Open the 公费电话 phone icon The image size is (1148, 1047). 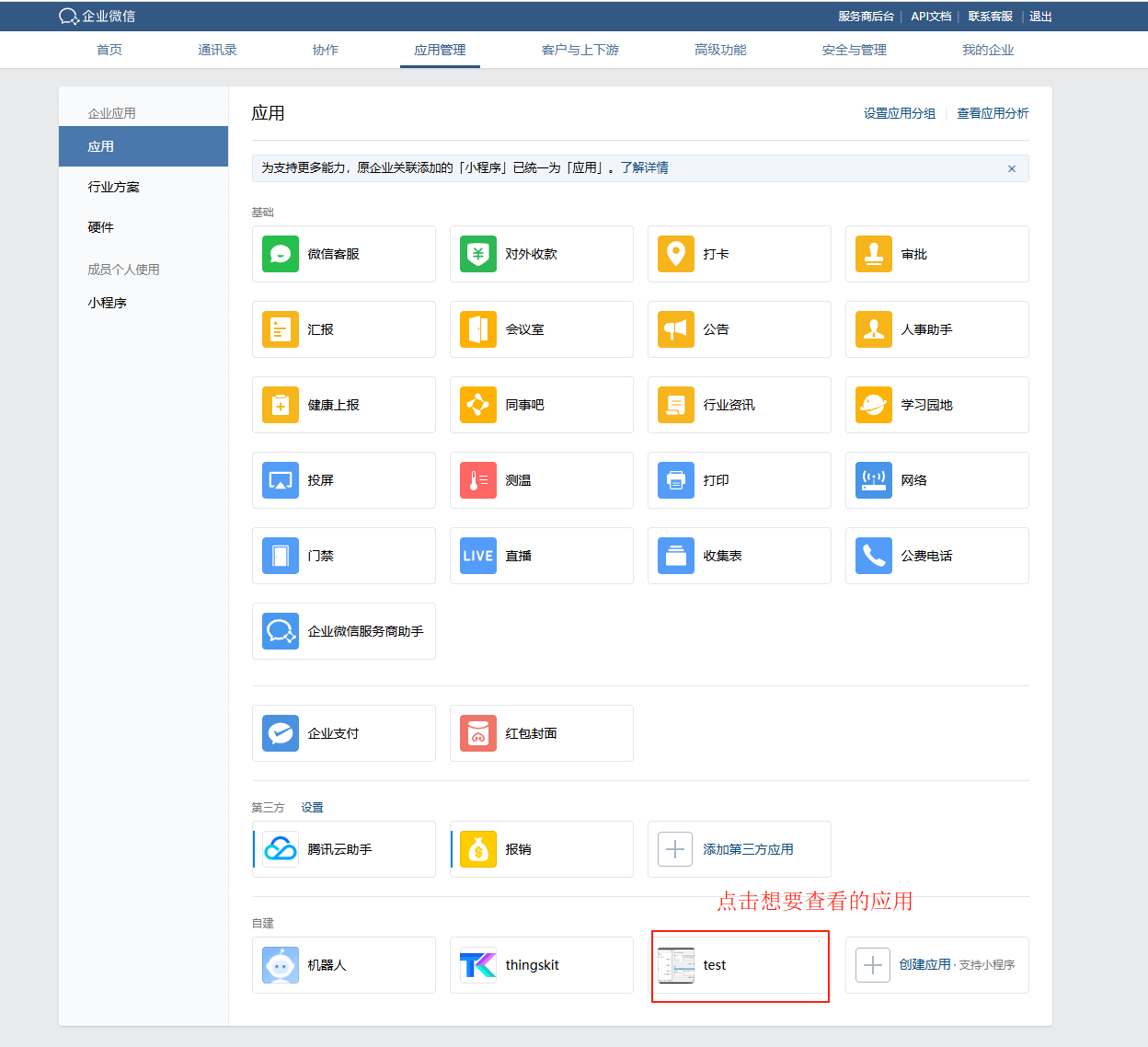coord(874,556)
